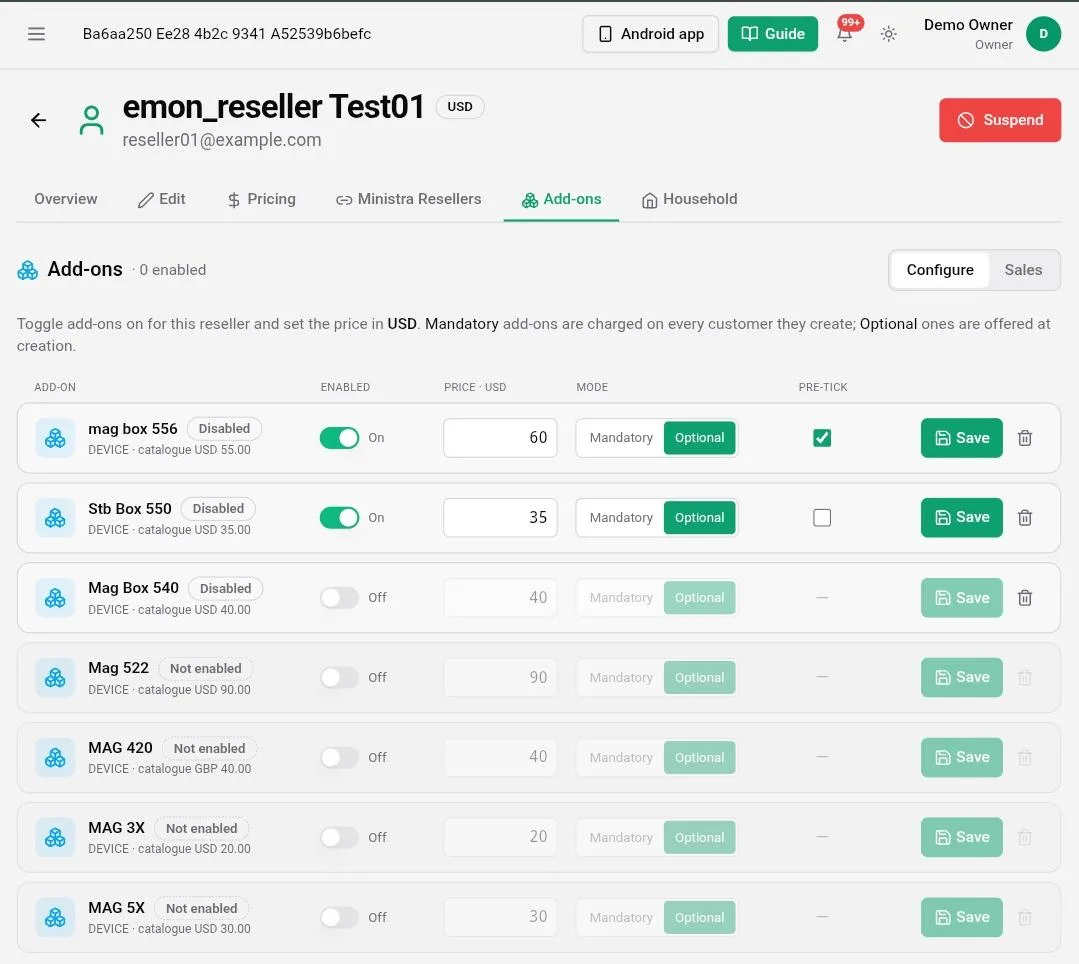Set Stb Box 550 mode to Mandatory
This screenshot has height=964, width=1079.
pyautogui.click(x=621, y=517)
